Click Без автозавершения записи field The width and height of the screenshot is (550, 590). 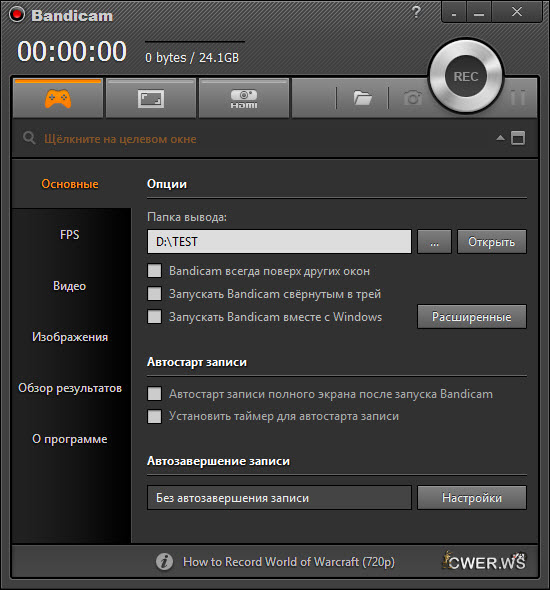click(x=279, y=498)
